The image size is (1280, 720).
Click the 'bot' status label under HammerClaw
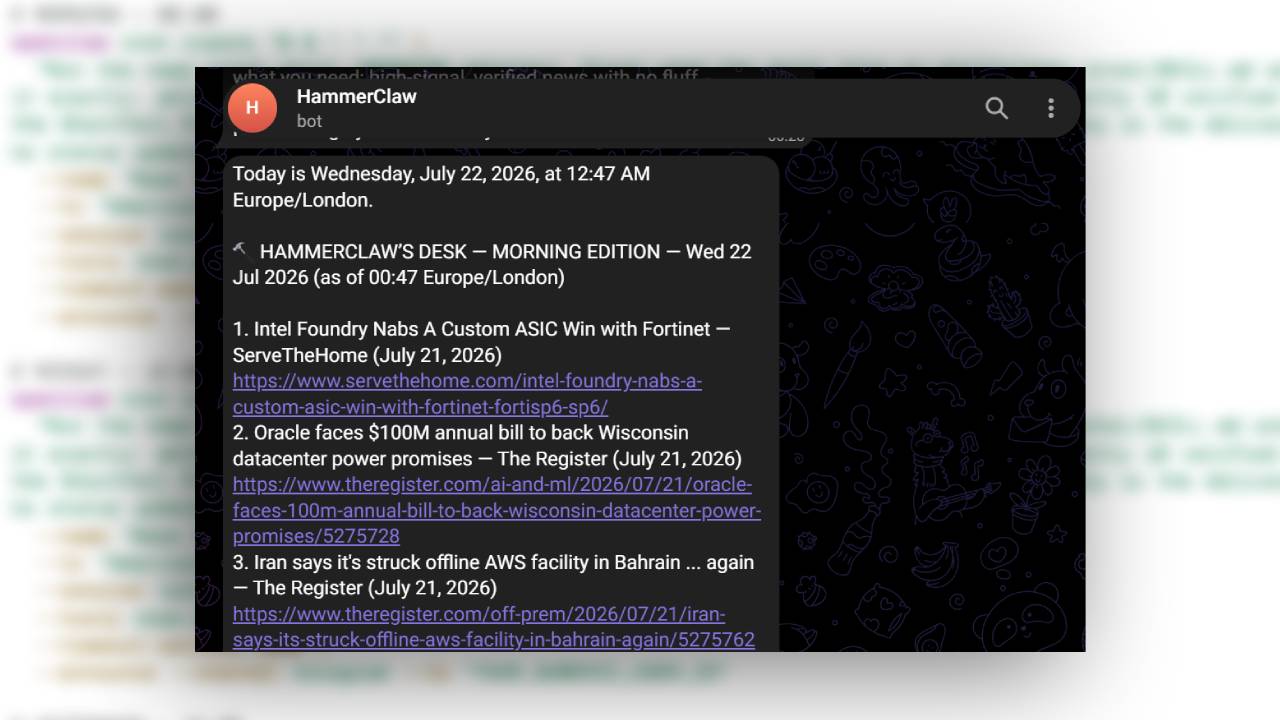click(x=309, y=121)
